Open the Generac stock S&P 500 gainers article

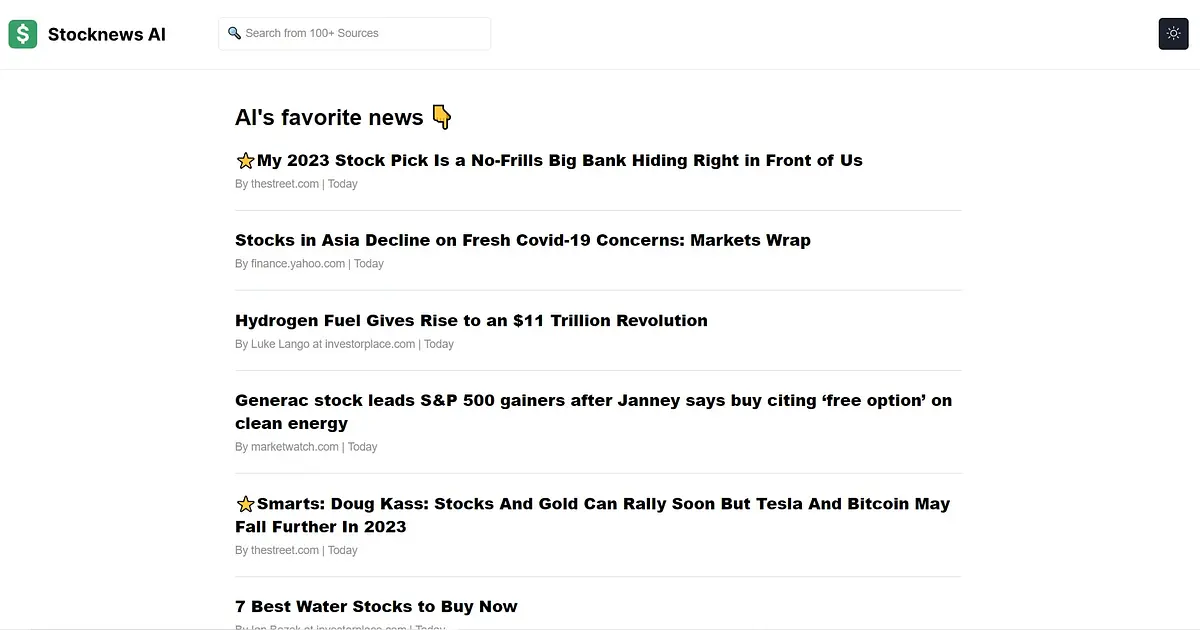(x=594, y=412)
